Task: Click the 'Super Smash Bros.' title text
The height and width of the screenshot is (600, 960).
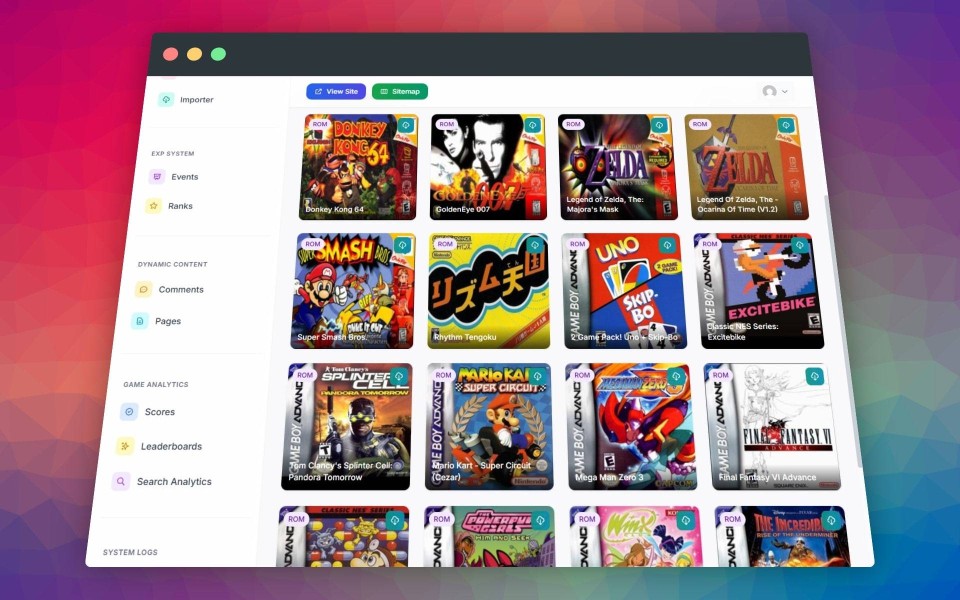Action: click(x=331, y=337)
